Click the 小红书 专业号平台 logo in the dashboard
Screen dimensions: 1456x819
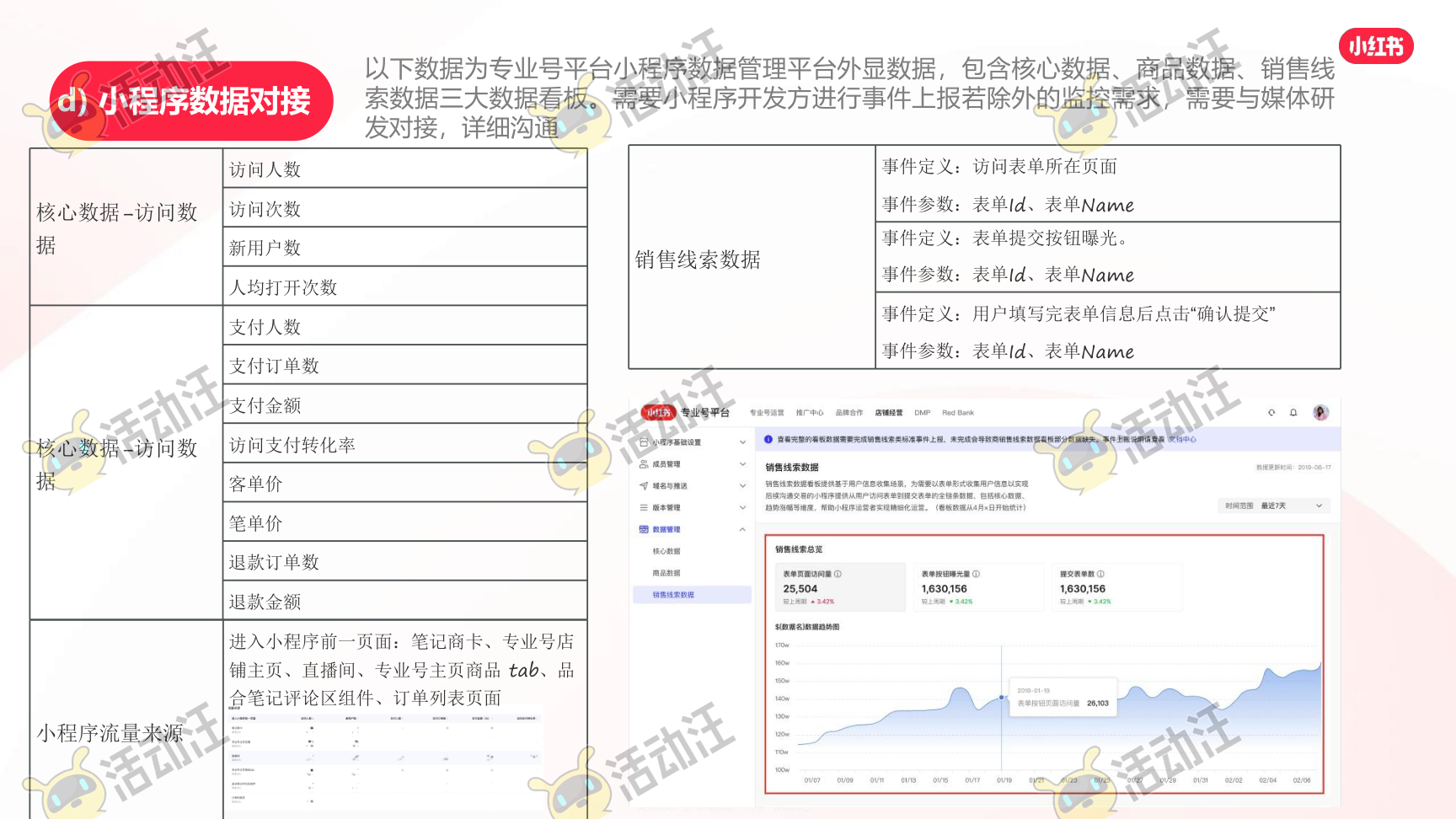(685, 412)
